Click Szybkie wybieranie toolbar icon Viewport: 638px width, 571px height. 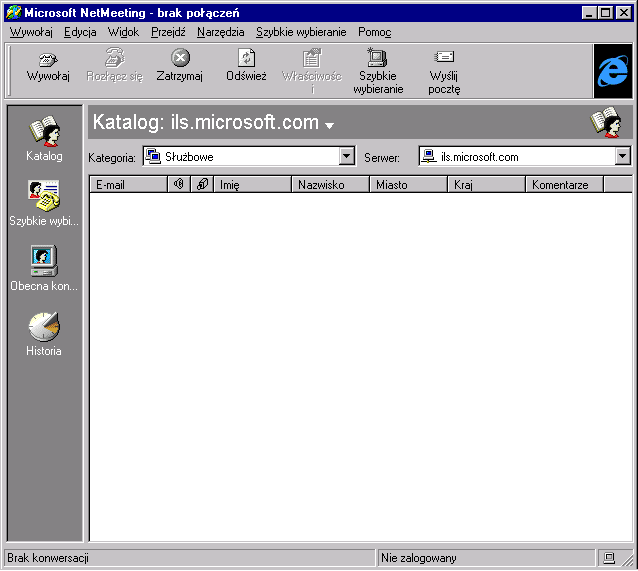pos(378,58)
